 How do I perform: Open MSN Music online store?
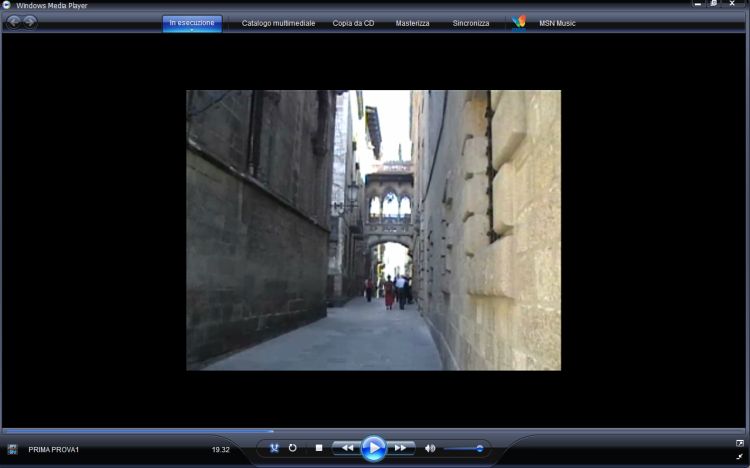click(x=559, y=23)
